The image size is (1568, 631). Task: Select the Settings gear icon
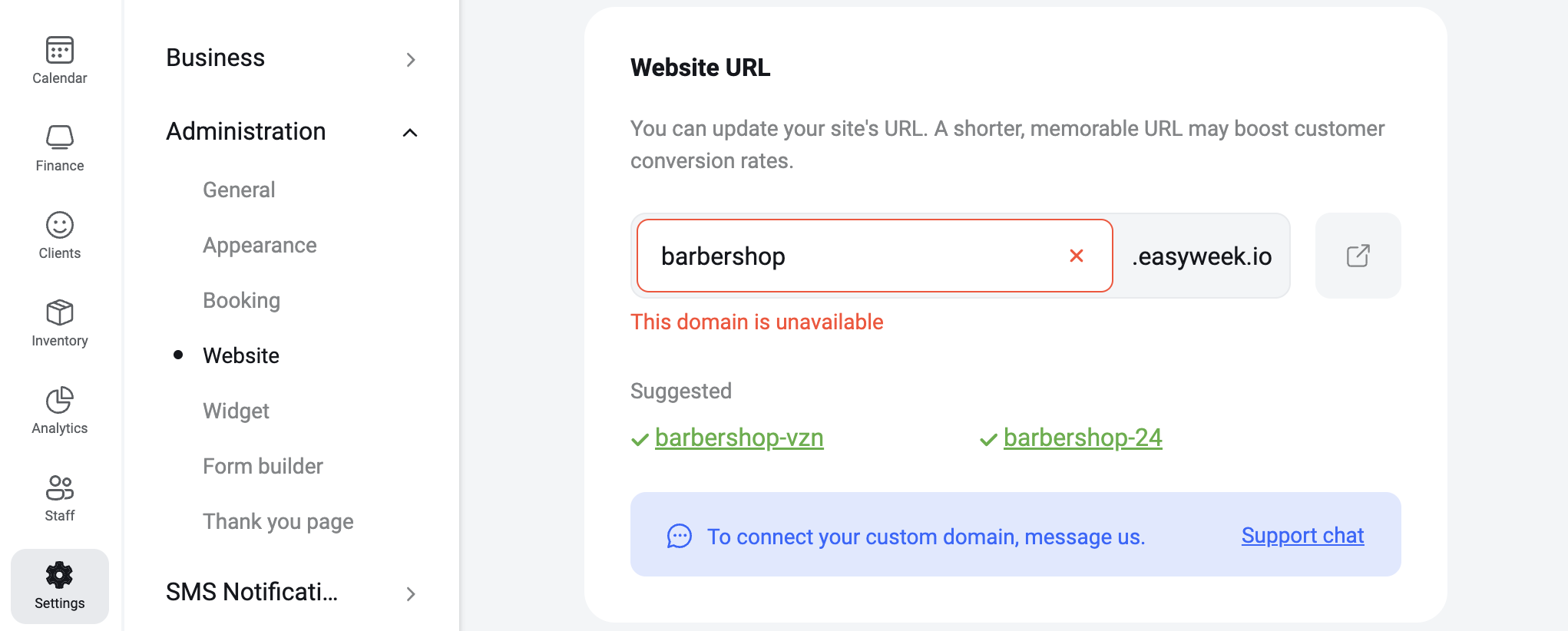[60, 575]
